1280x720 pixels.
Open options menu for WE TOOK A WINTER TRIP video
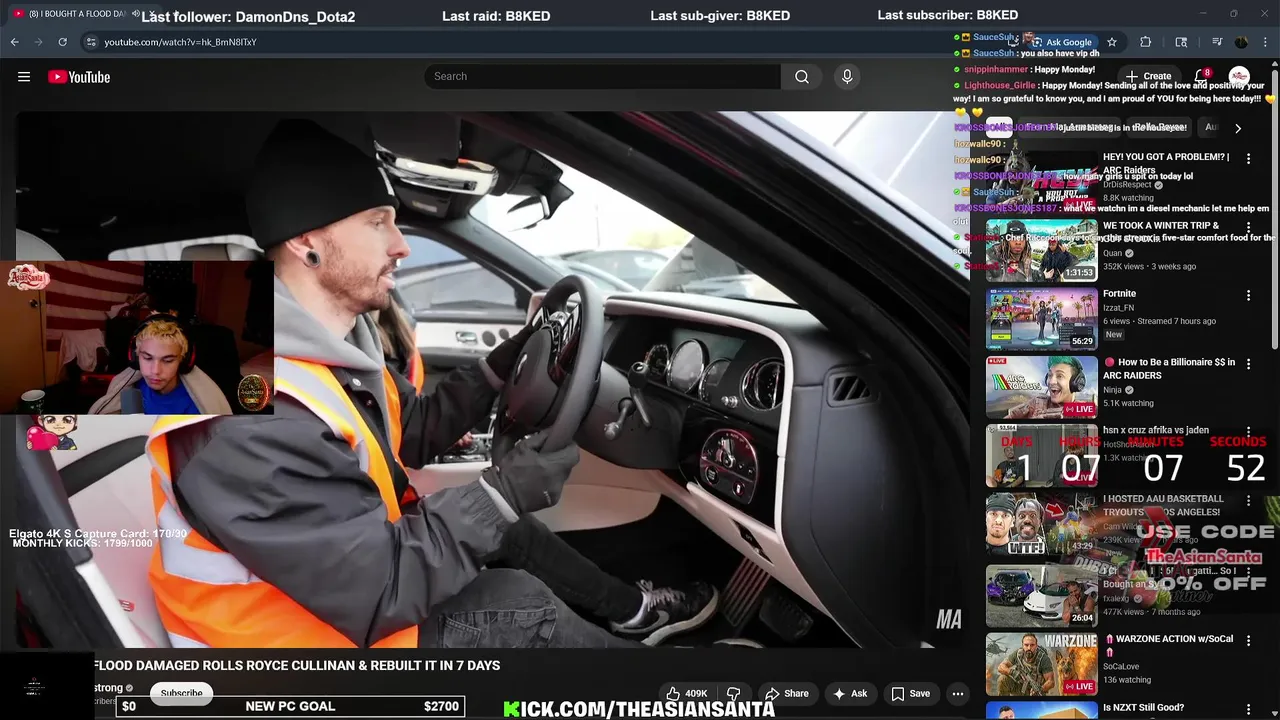pyautogui.click(x=1248, y=227)
